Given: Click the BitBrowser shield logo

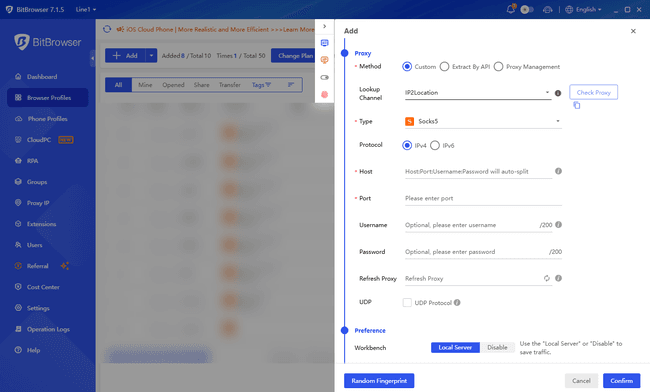Looking at the screenshot, I should tap(22, 42).
